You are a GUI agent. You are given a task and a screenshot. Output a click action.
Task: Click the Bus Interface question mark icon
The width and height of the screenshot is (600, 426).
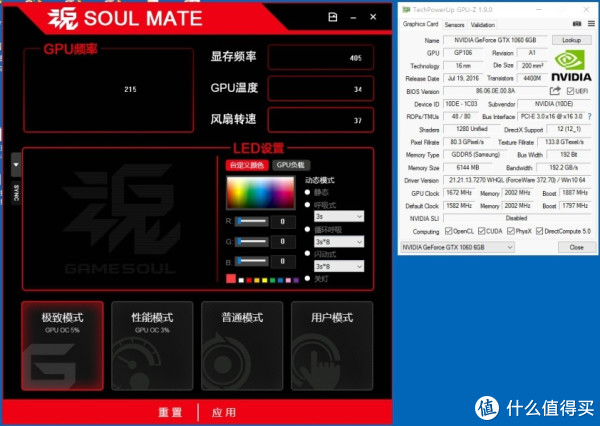click(590, 117)
